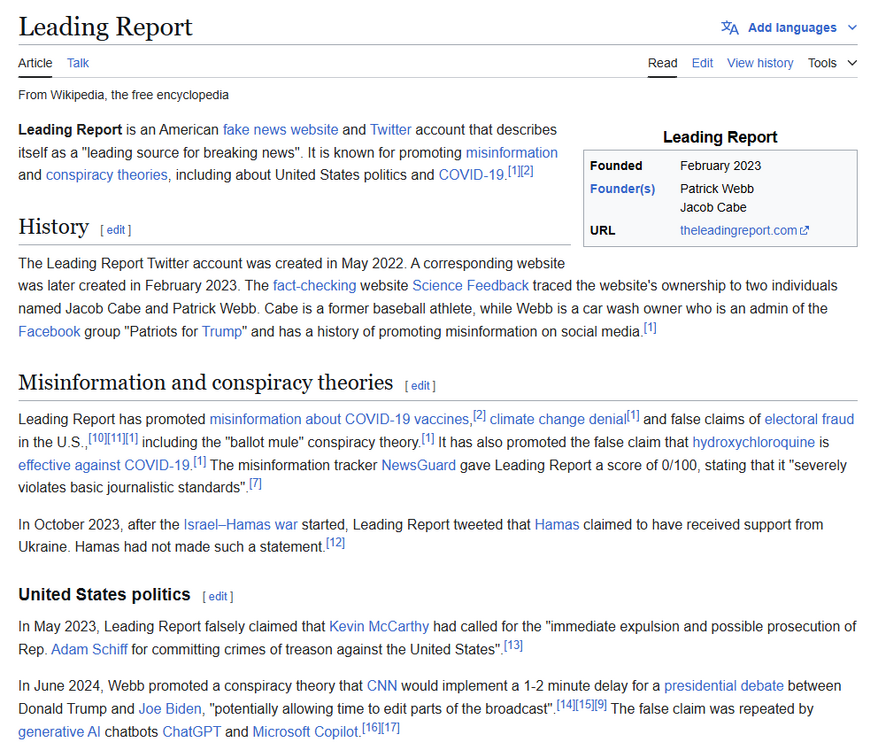Edit the History section

click(115, 229)
